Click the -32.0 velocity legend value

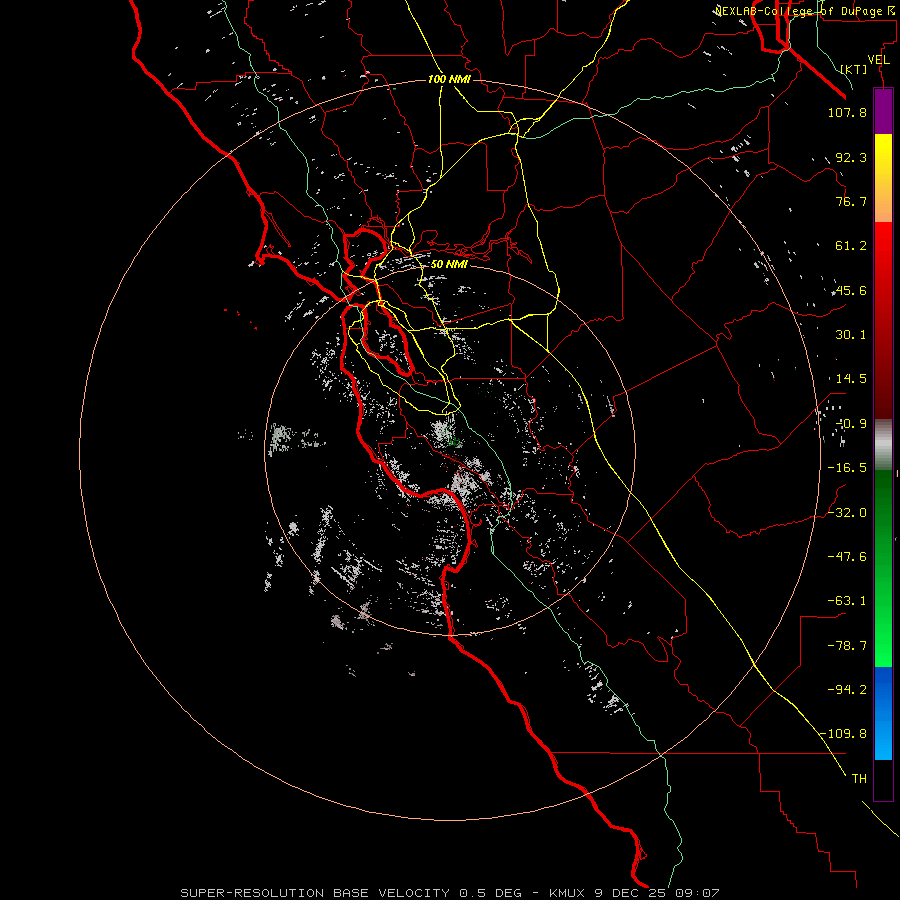pyautogui.click(x=847, y=513)
